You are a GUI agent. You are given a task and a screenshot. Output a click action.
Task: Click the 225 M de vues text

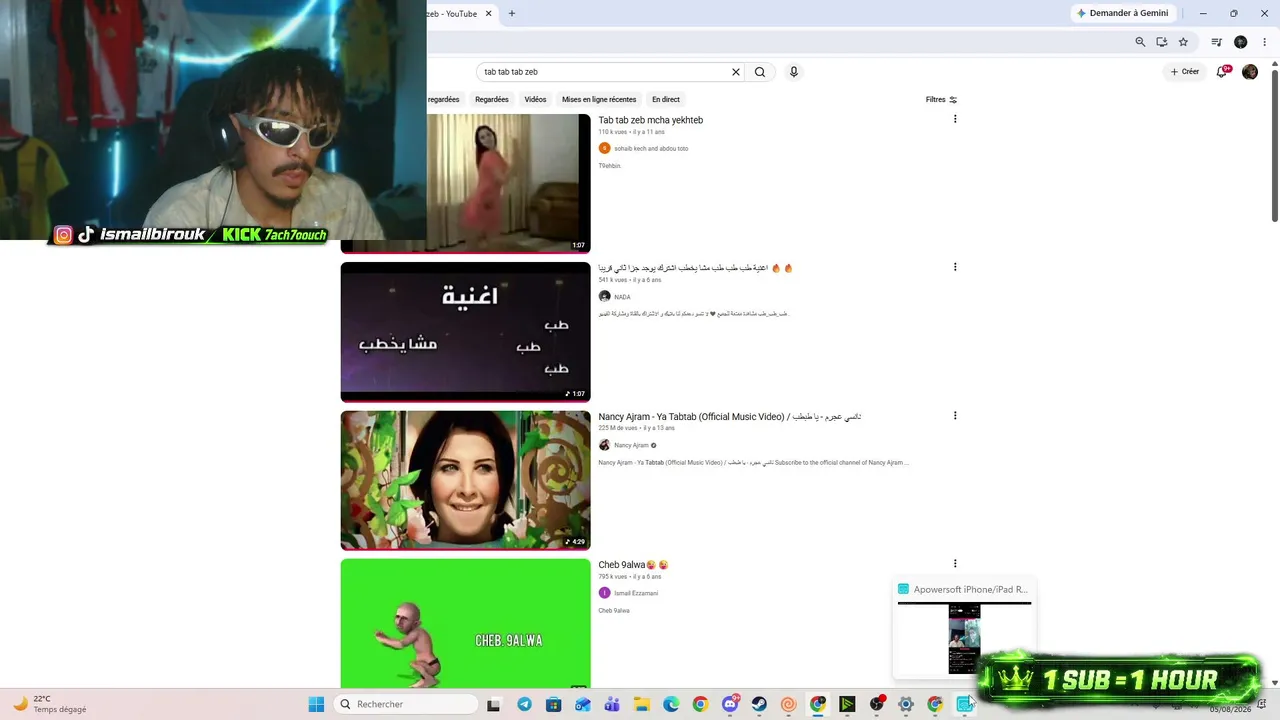617,428
